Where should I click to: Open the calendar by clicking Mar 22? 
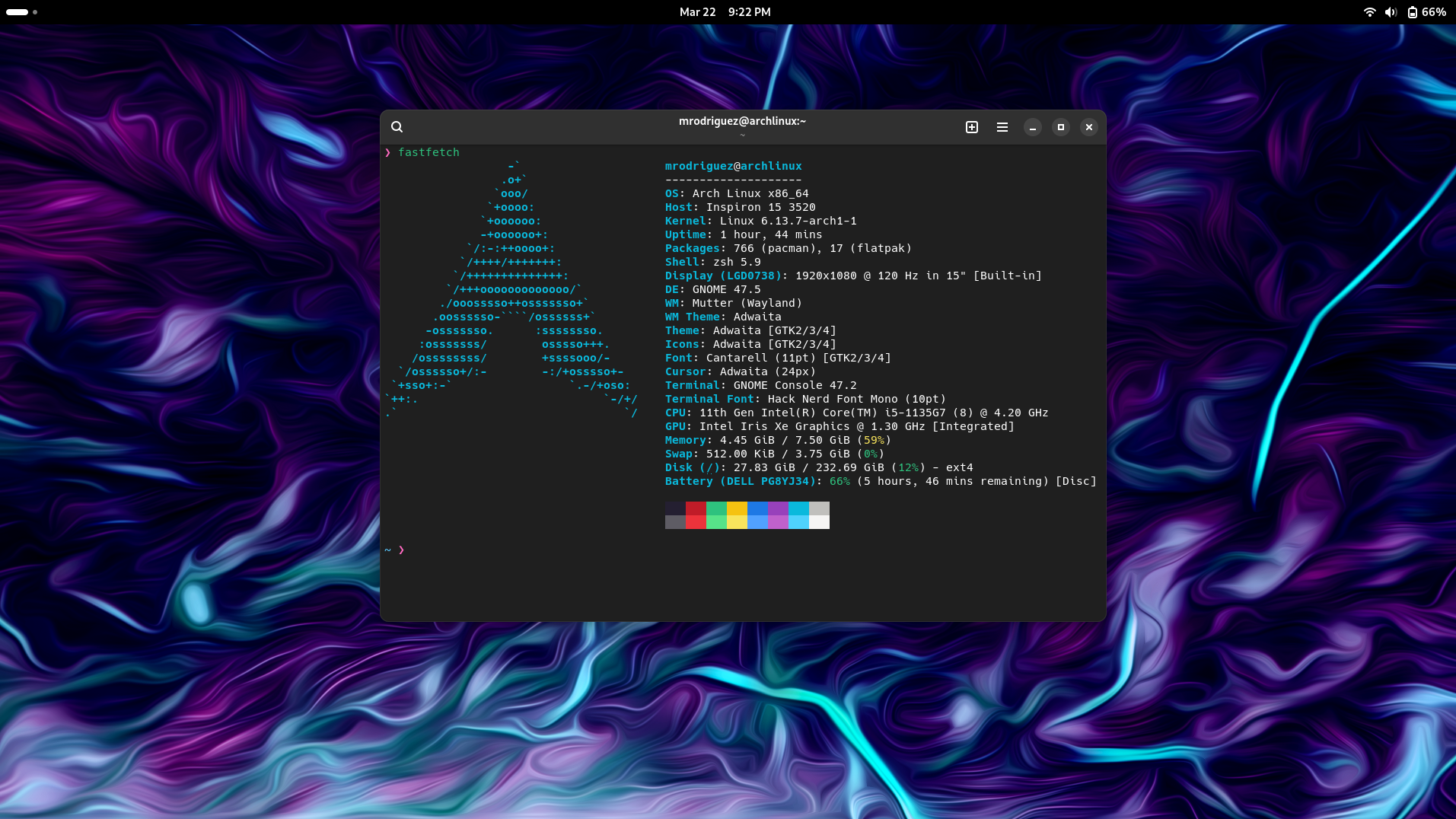click(697, 11)
